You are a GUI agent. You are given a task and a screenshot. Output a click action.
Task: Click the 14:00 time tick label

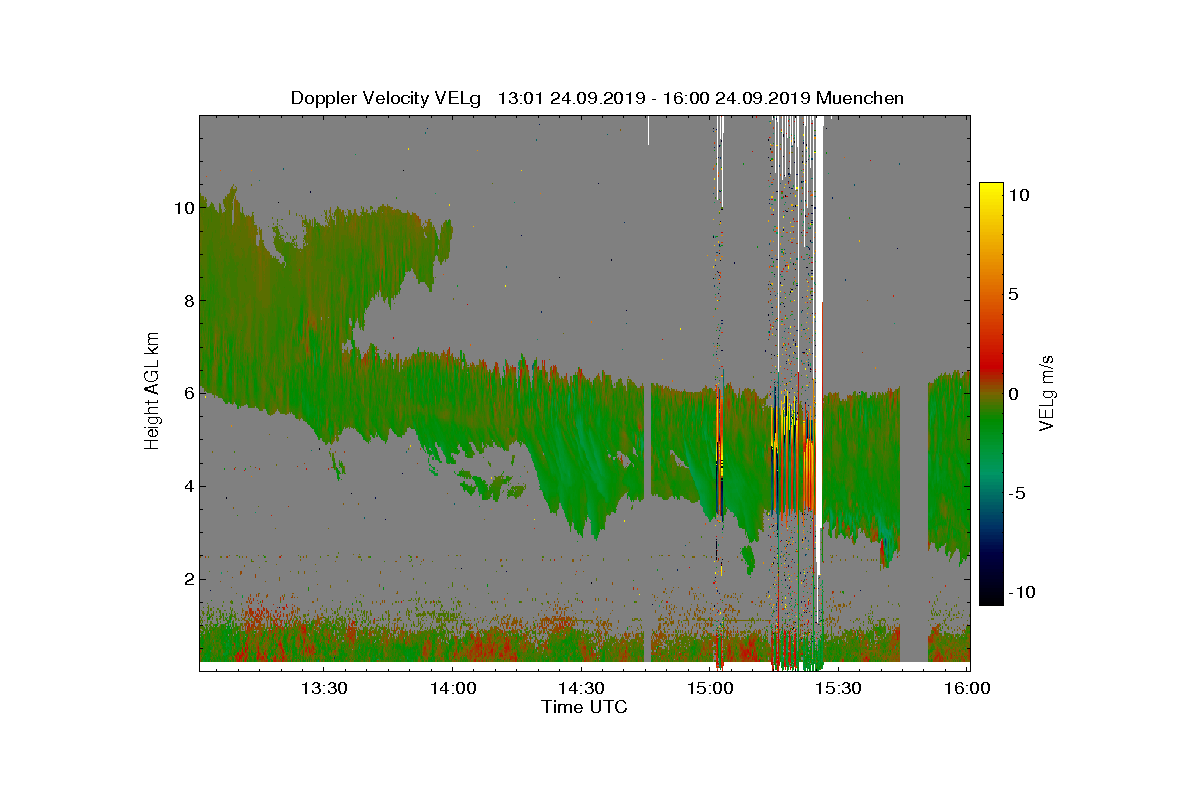click(x=452, y=688)
